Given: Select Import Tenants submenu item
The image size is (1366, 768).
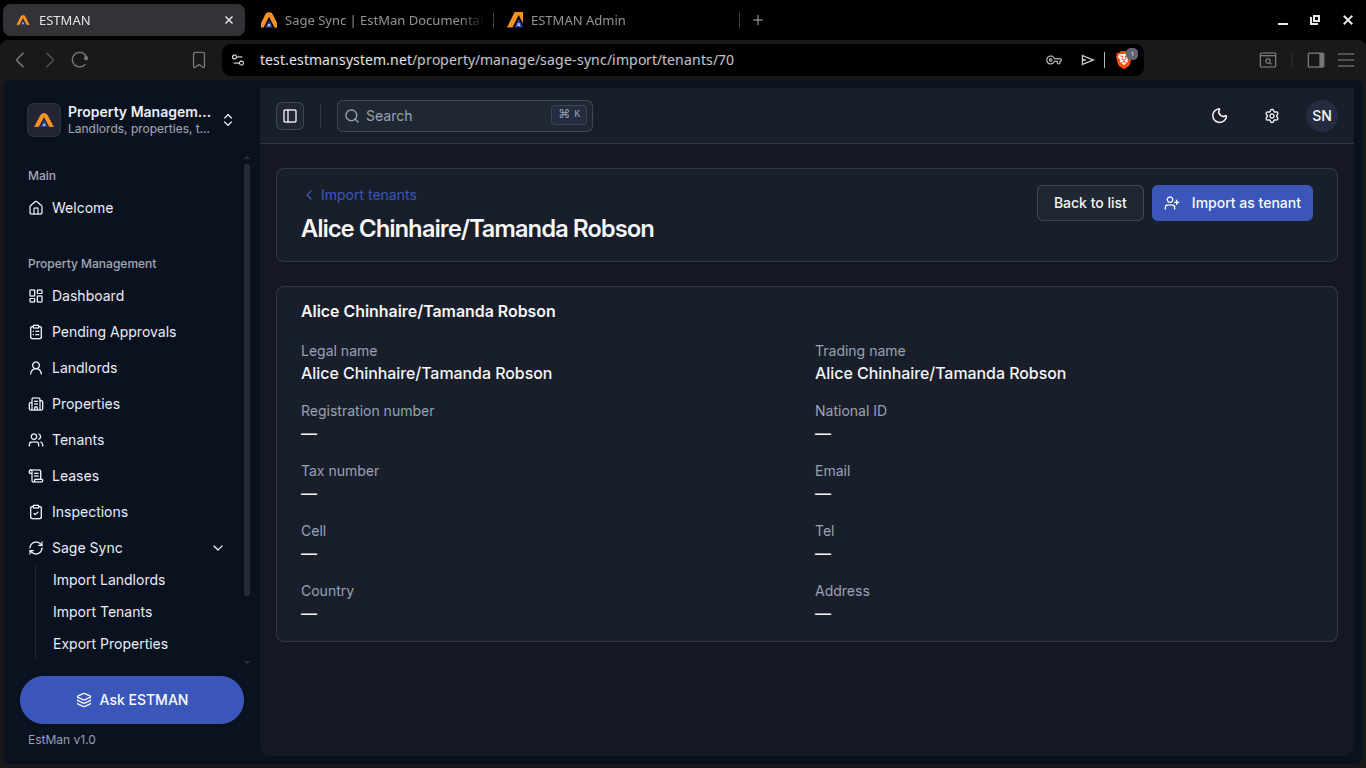Looking at the screenshot, I should 103,612.
